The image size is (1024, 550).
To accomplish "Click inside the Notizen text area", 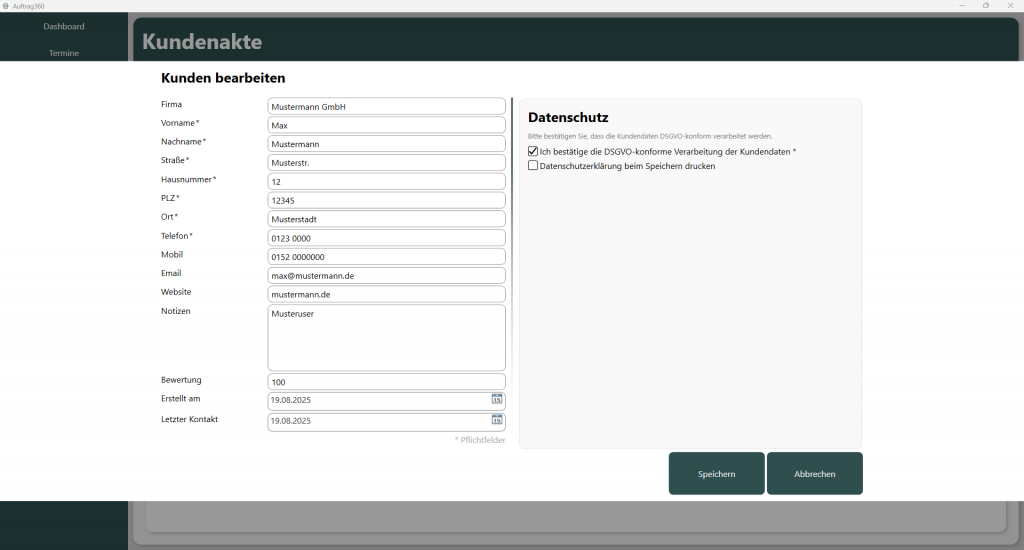I will coord(386,338).
